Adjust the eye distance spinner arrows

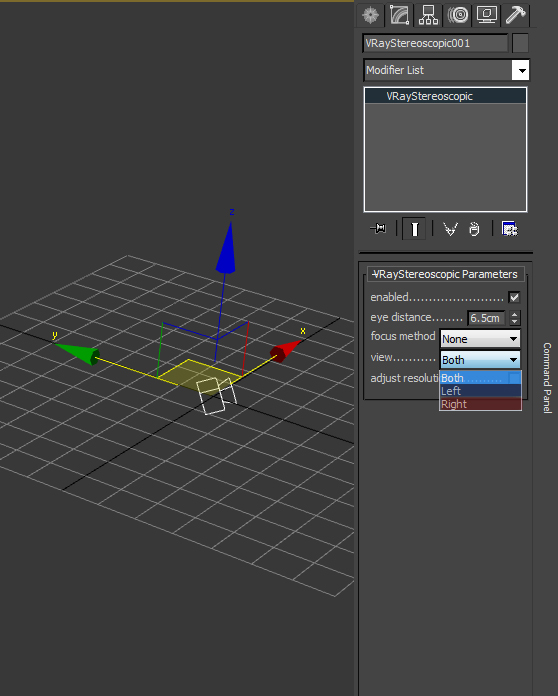[x=514, y=318]
